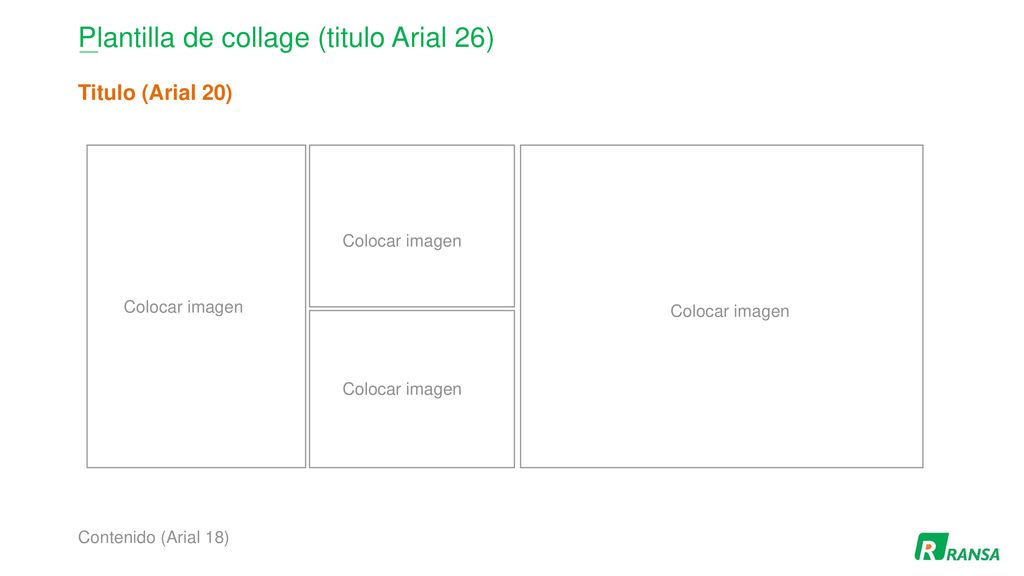Click the letter 'P' starting the green title
1024x576 pixels.
coord(86,38)
